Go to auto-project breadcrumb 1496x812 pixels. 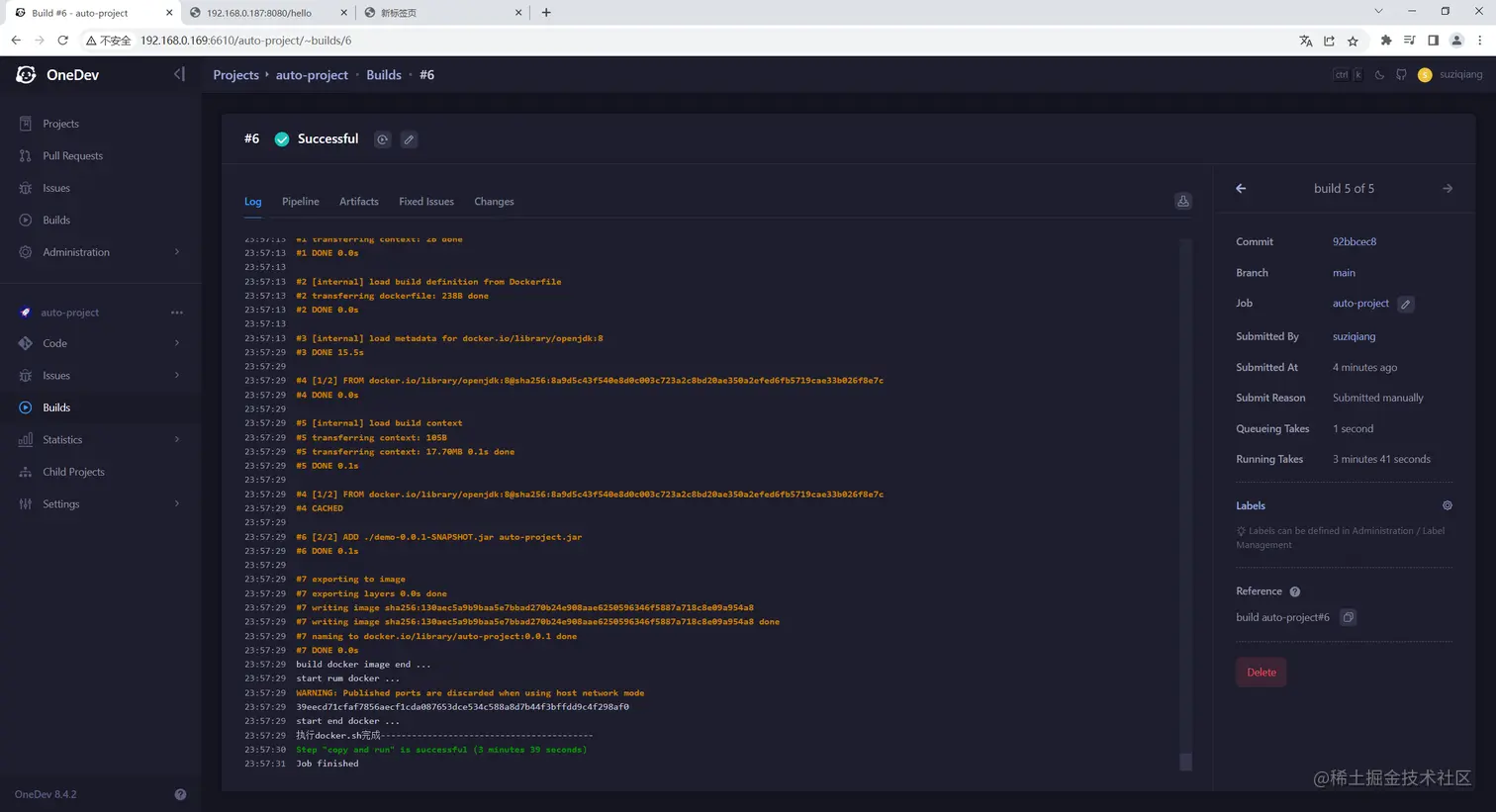pyautogui.click(x=312, y=75)
